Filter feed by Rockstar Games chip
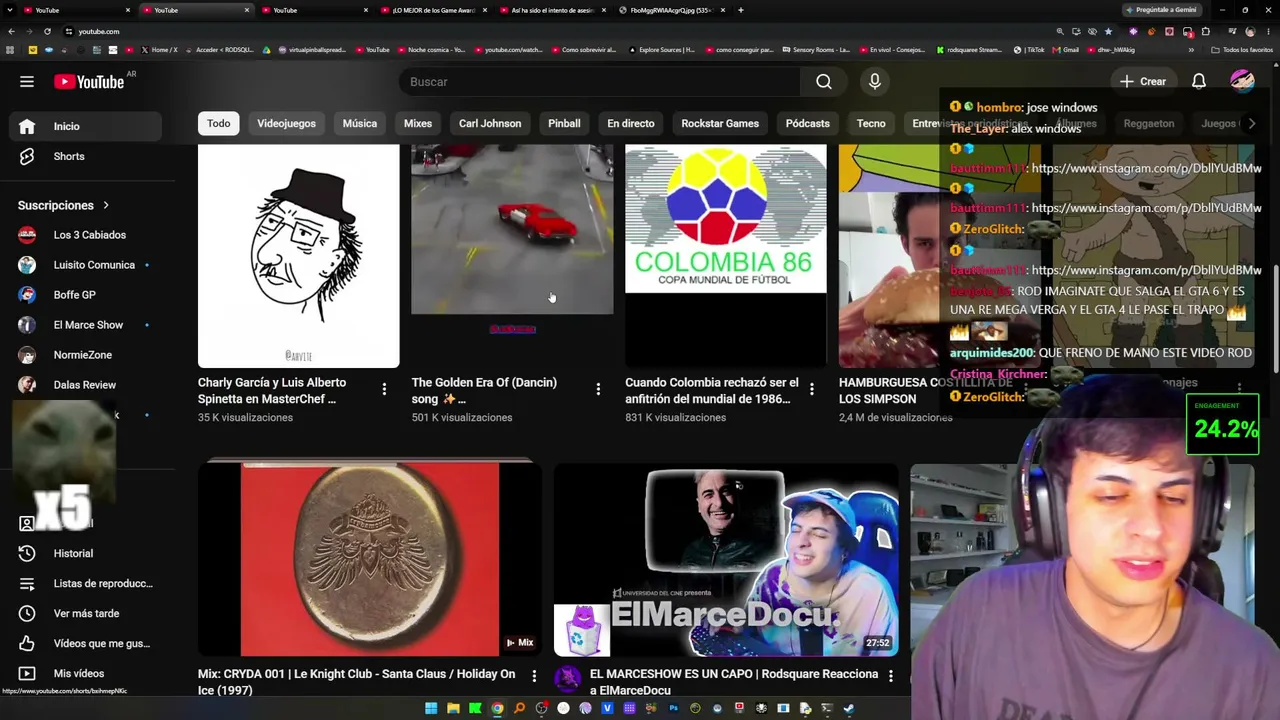 [x=720, y=123]
